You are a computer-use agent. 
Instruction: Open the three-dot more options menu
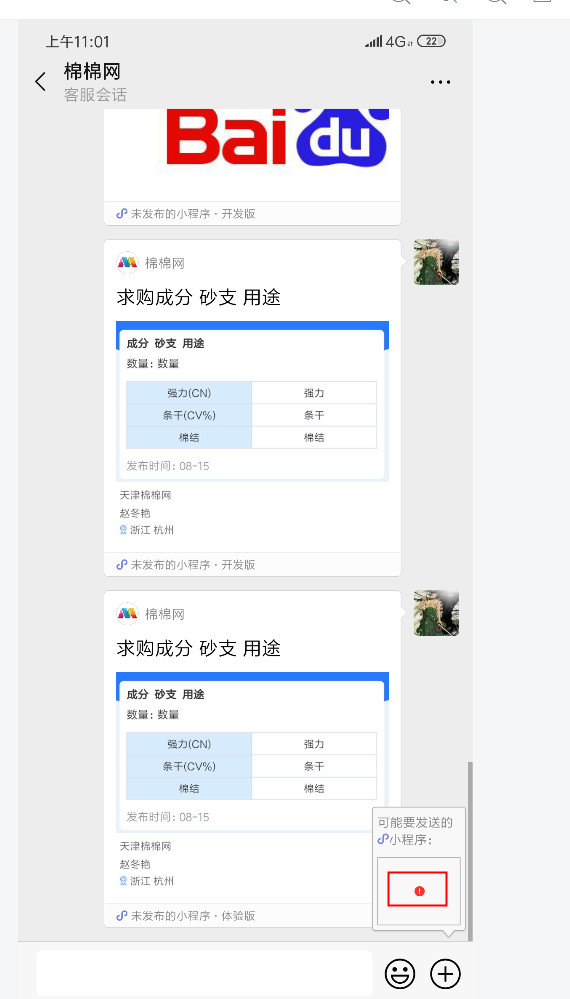pos(440,82)
